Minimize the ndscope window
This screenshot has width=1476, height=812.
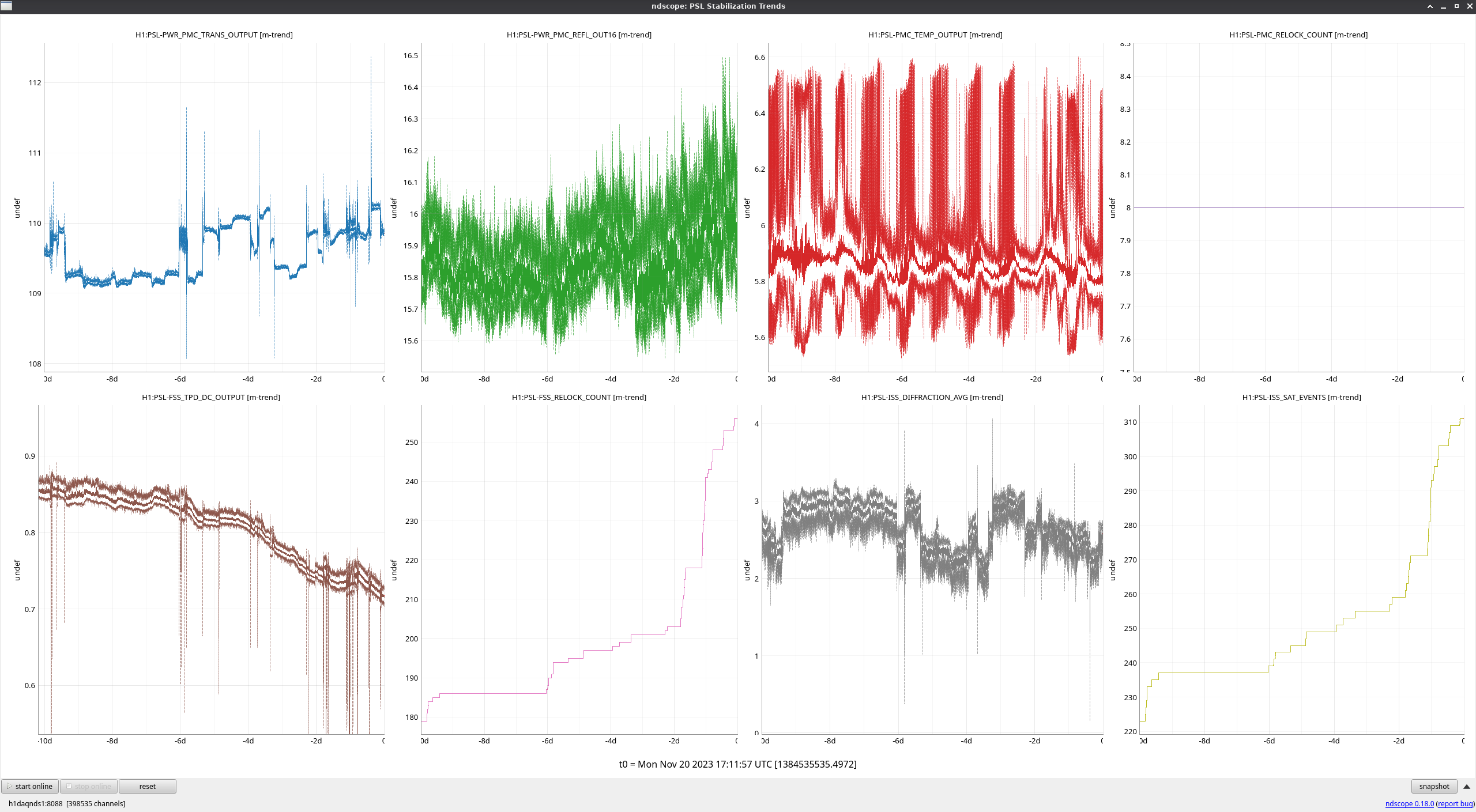1443,6
